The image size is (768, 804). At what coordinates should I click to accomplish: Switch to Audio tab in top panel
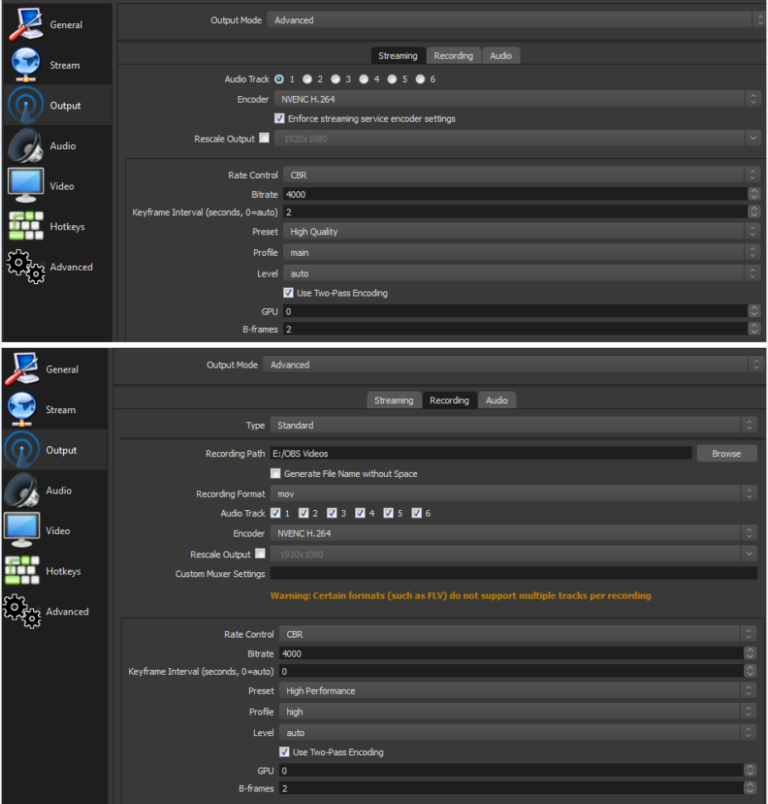(501, 55)
